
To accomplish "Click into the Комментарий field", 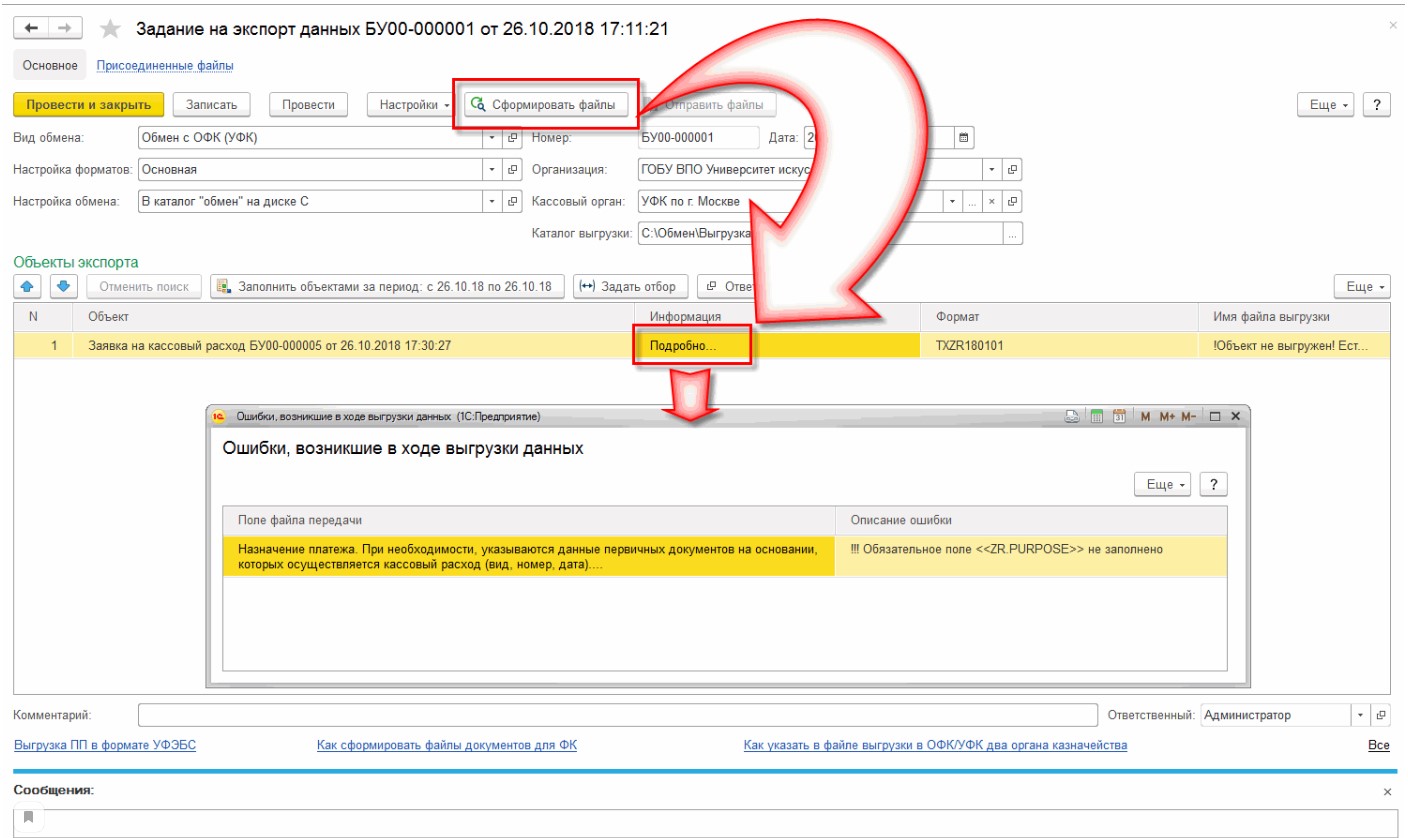I will (x=618, y=715).
